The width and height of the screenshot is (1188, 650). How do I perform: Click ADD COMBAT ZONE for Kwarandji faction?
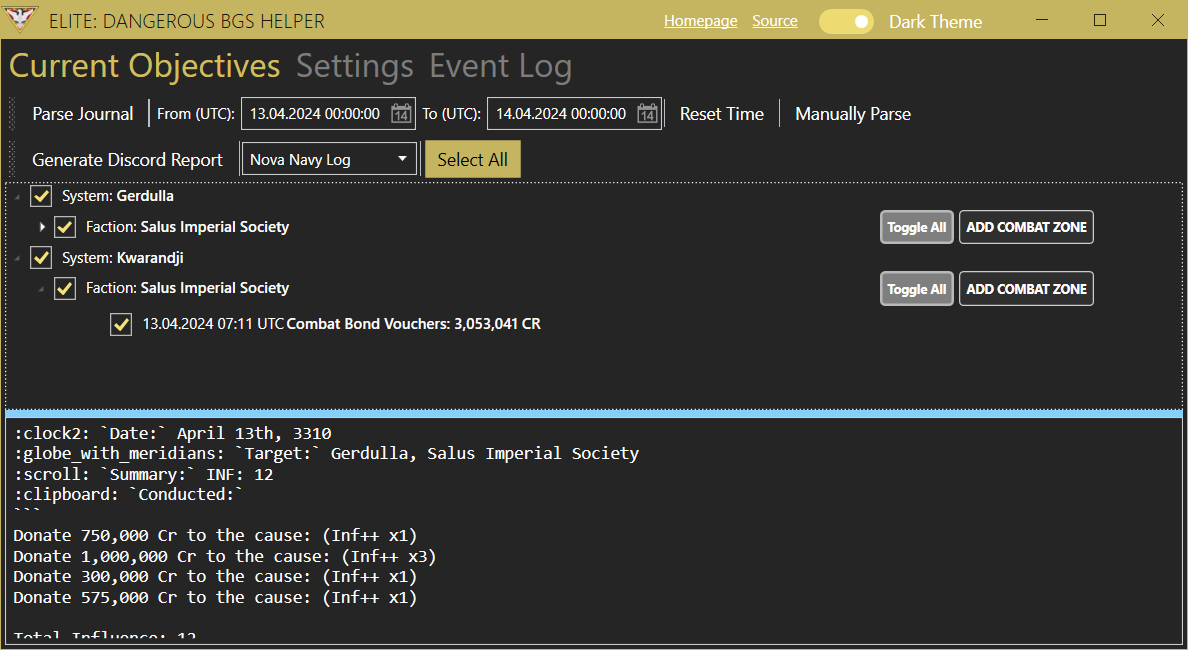pyautogui.click(x=1026, y=289)
